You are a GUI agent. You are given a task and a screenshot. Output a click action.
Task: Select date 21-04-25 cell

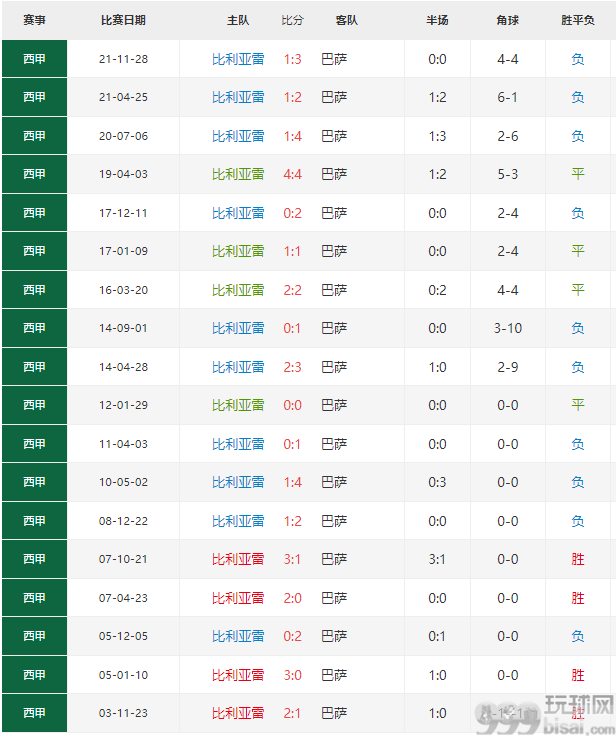coord(123,97)
